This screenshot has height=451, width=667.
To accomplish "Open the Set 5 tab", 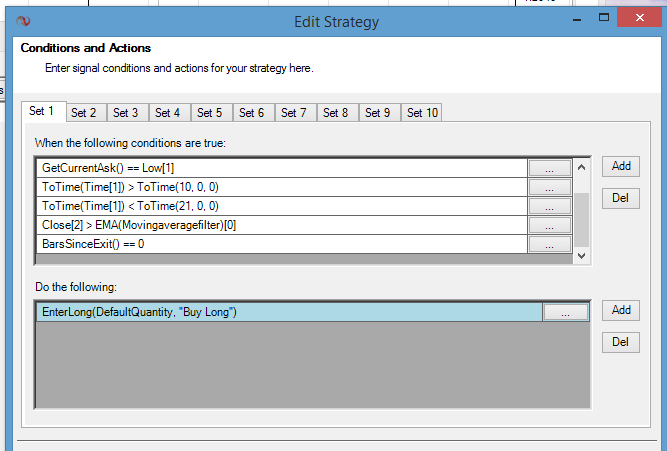I will click(210, 113).
